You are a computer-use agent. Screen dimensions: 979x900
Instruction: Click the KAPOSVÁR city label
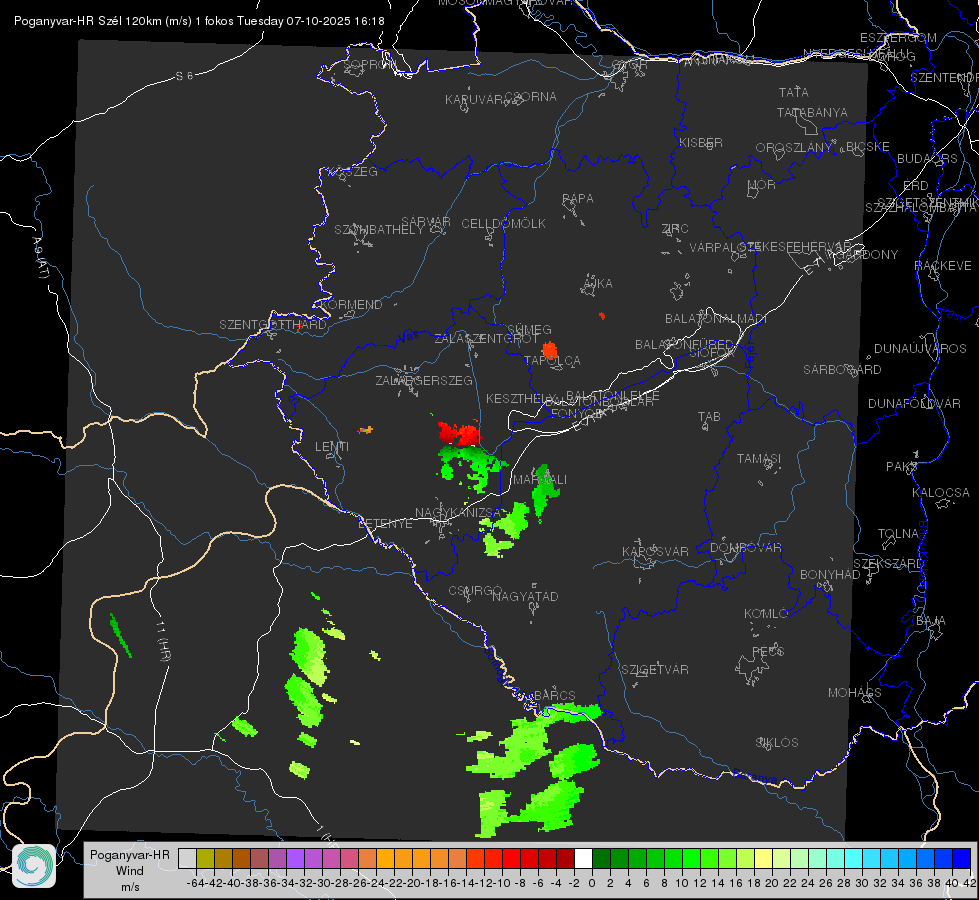click(x=656, y=551)
